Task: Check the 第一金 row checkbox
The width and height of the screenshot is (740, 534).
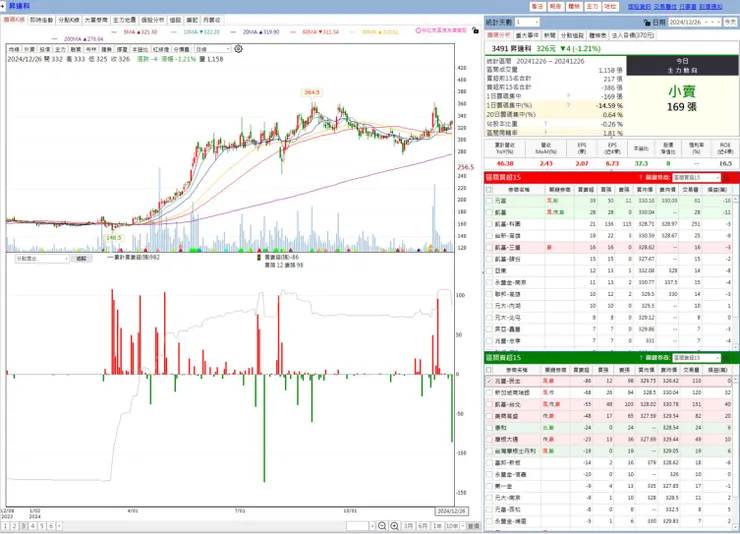Action: (x=489, y=486)
